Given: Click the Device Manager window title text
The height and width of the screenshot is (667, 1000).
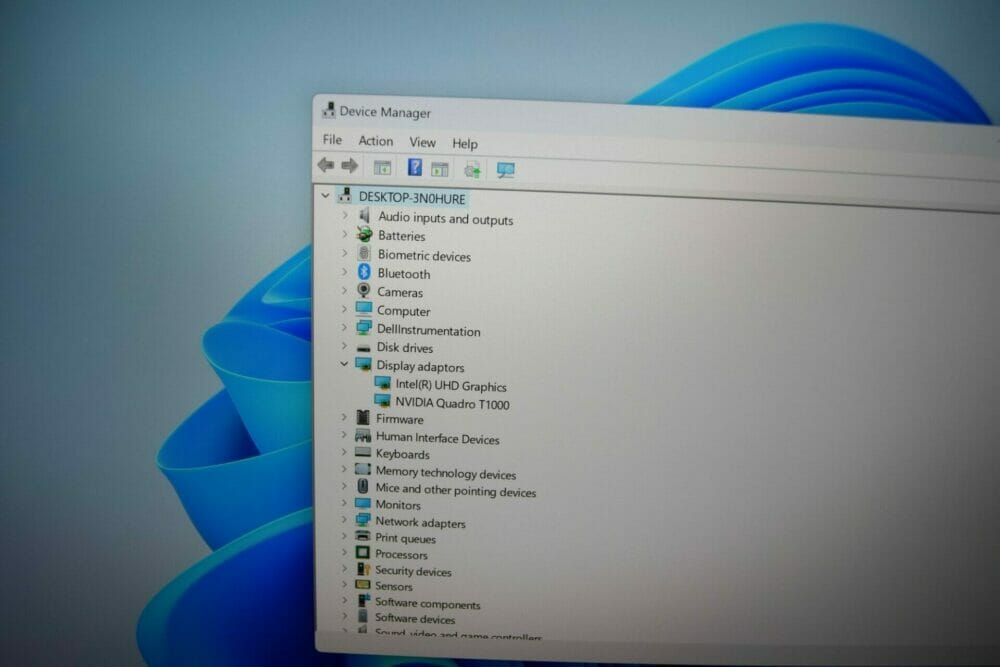Looking at the screenshot, I should 385,112.
